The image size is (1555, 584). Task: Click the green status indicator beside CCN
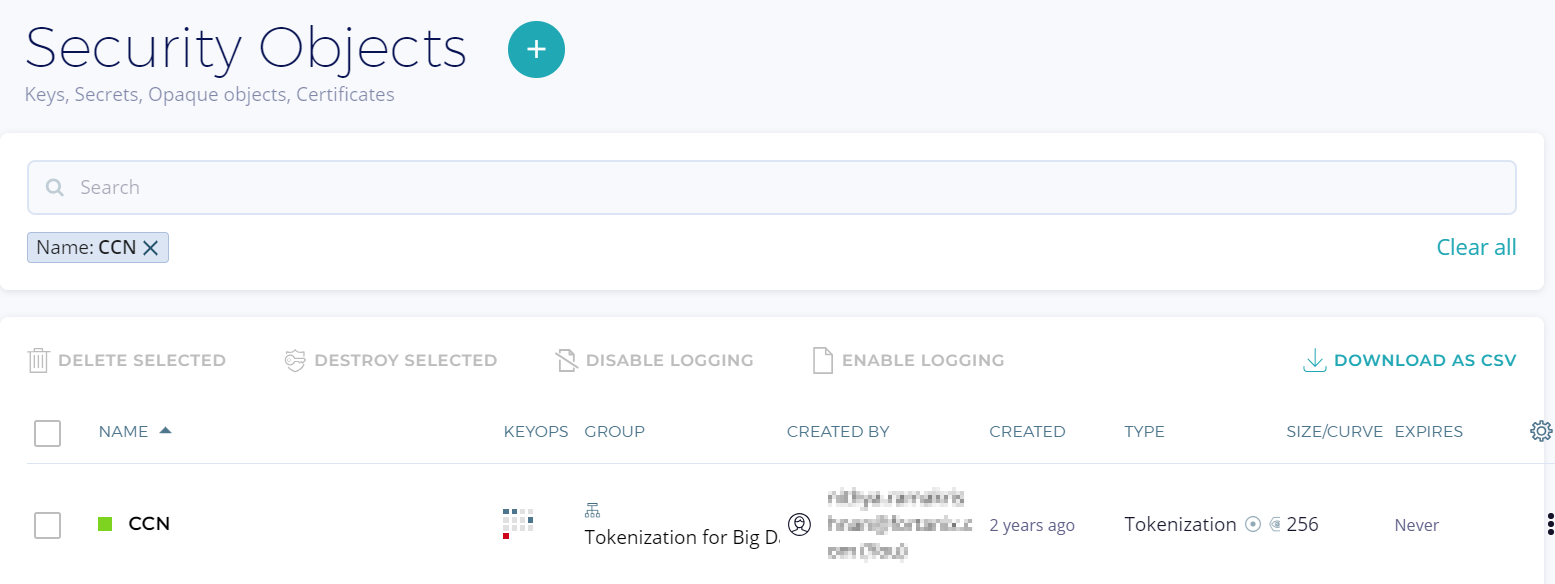105,524
